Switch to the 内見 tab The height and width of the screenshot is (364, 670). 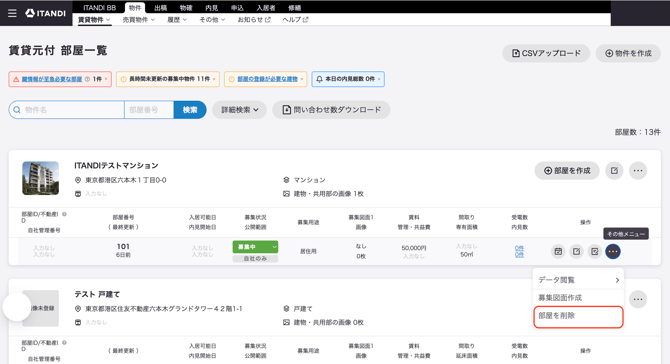click(212, 8)
